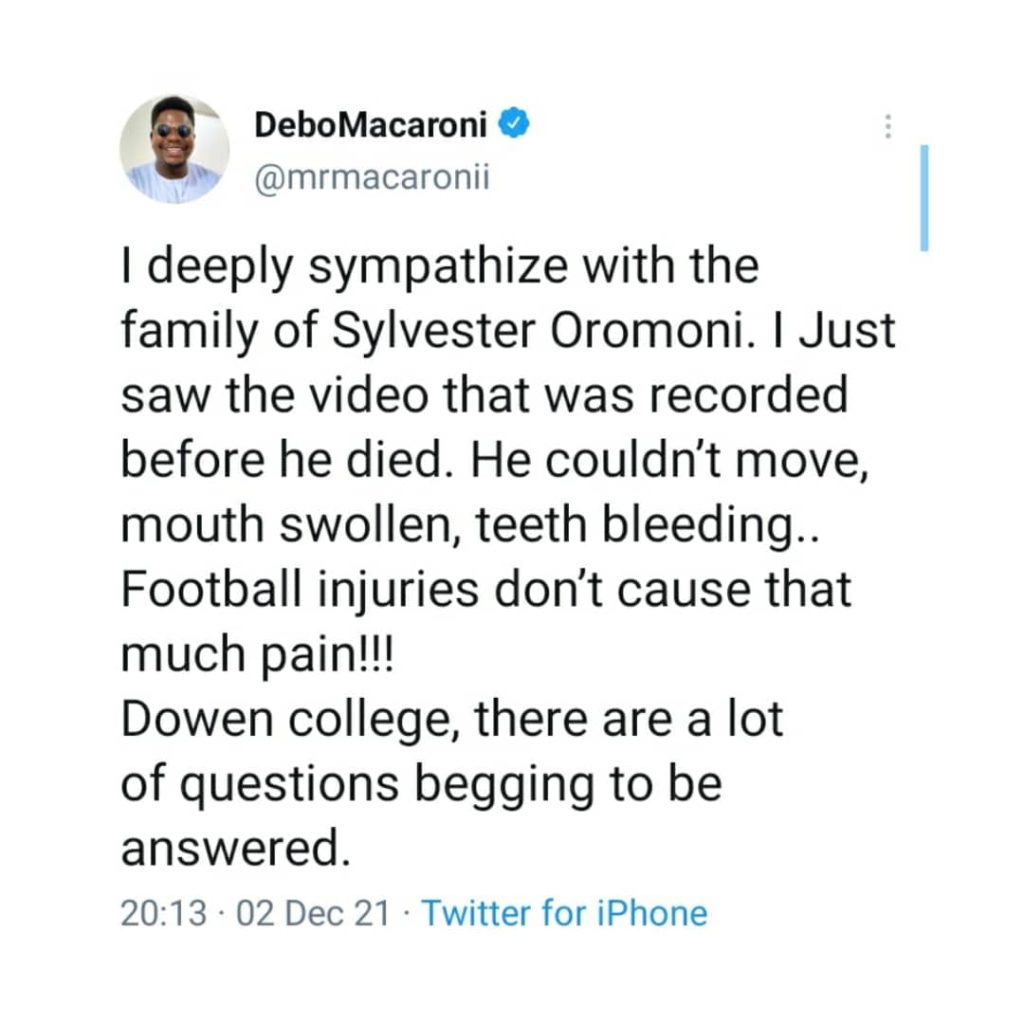Click the line I deeply sympathize with the

[440, 267]
